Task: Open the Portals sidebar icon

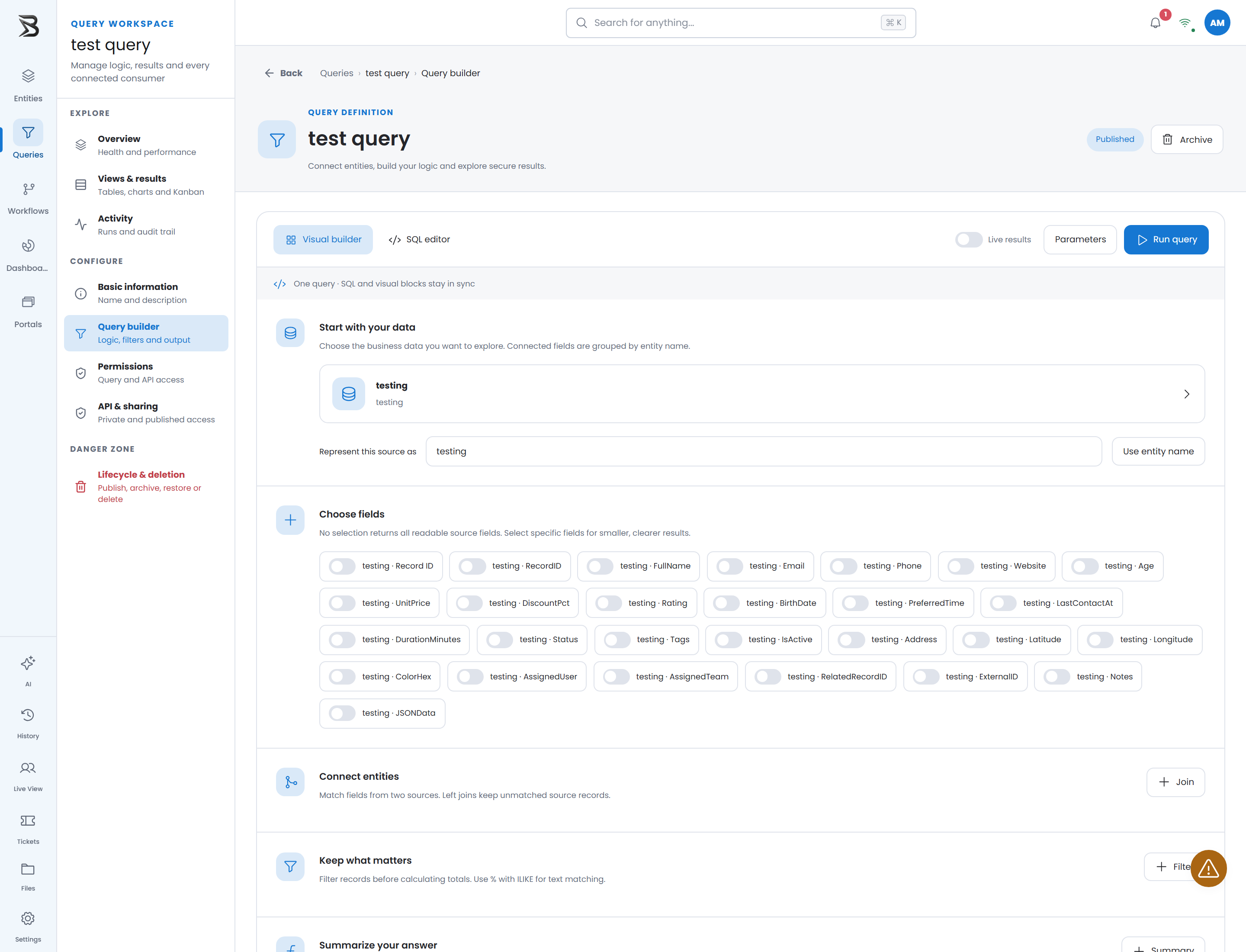Action: (28, 311)
